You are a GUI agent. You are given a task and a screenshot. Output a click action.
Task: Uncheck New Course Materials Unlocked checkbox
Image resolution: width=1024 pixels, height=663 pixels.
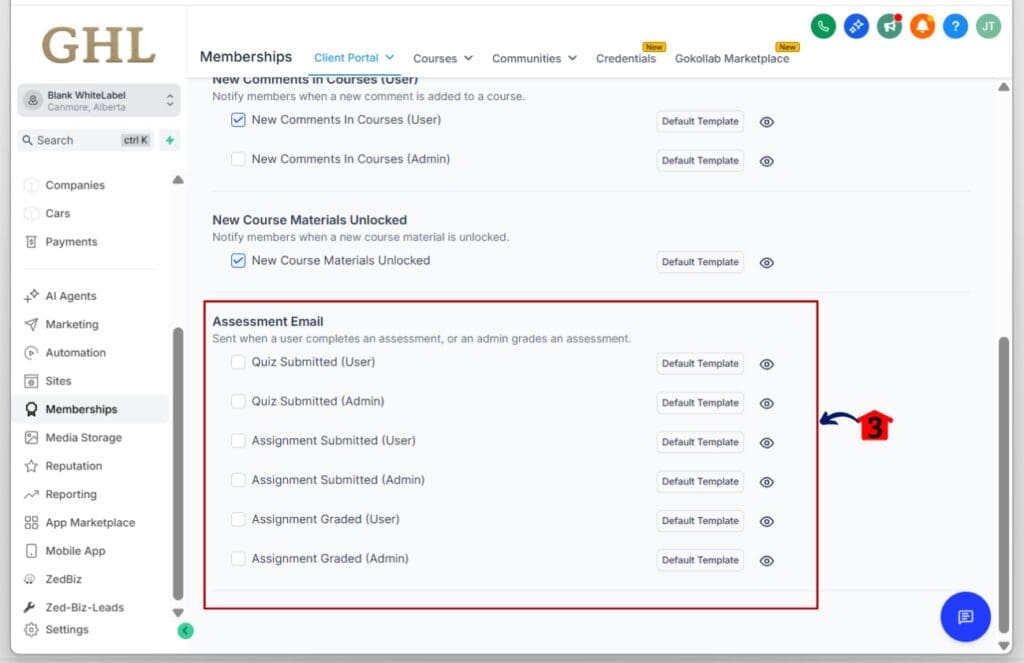(x=238, y=261)
